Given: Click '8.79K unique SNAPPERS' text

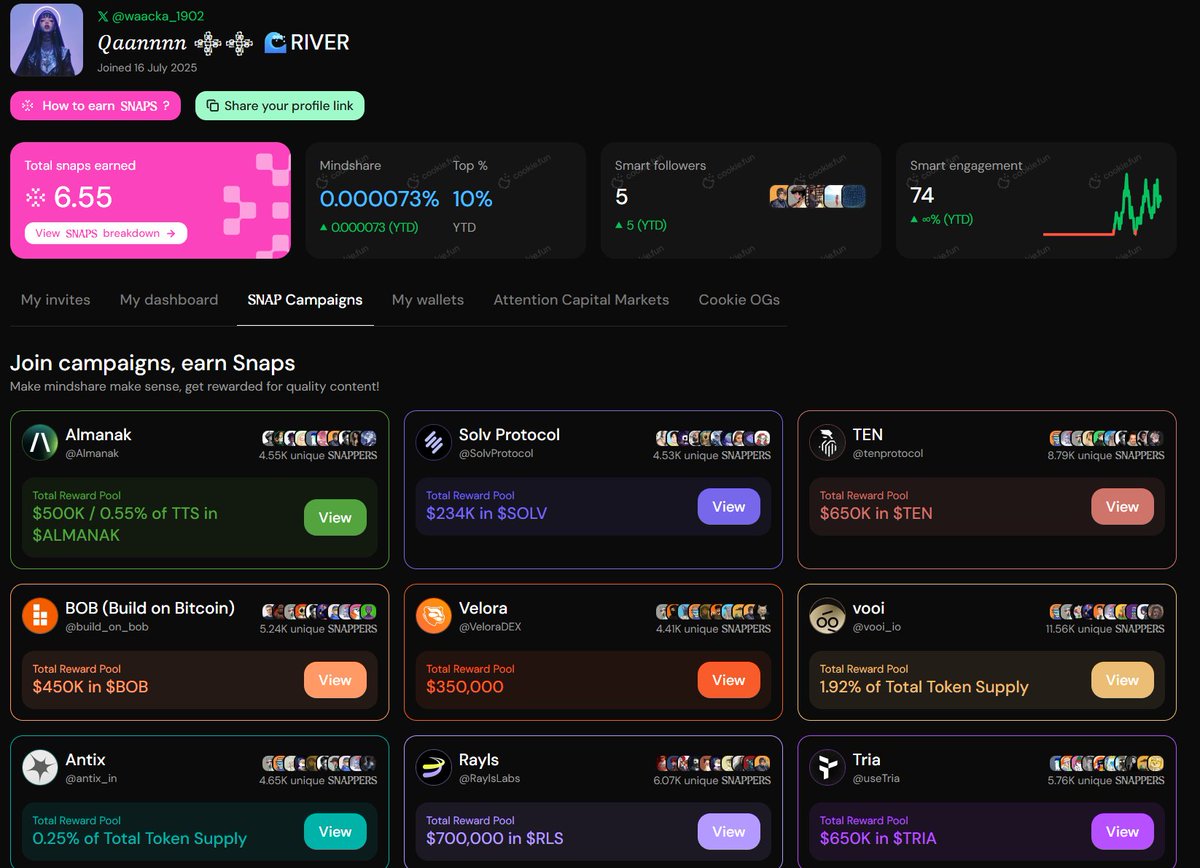Looking at the screenshot, I should click(x=1106, y=455).
